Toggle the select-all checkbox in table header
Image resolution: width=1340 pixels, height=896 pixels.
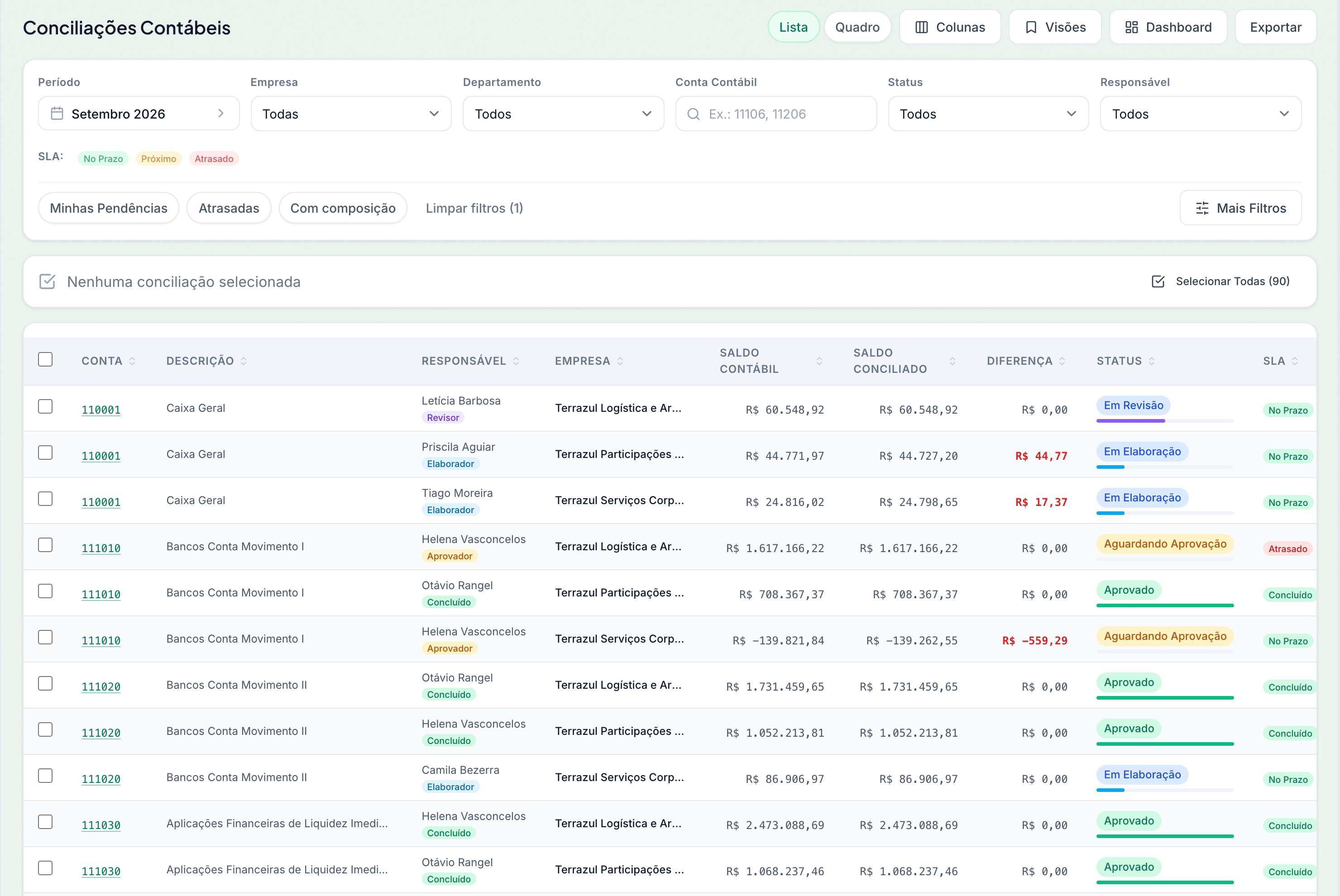point(45,359)
